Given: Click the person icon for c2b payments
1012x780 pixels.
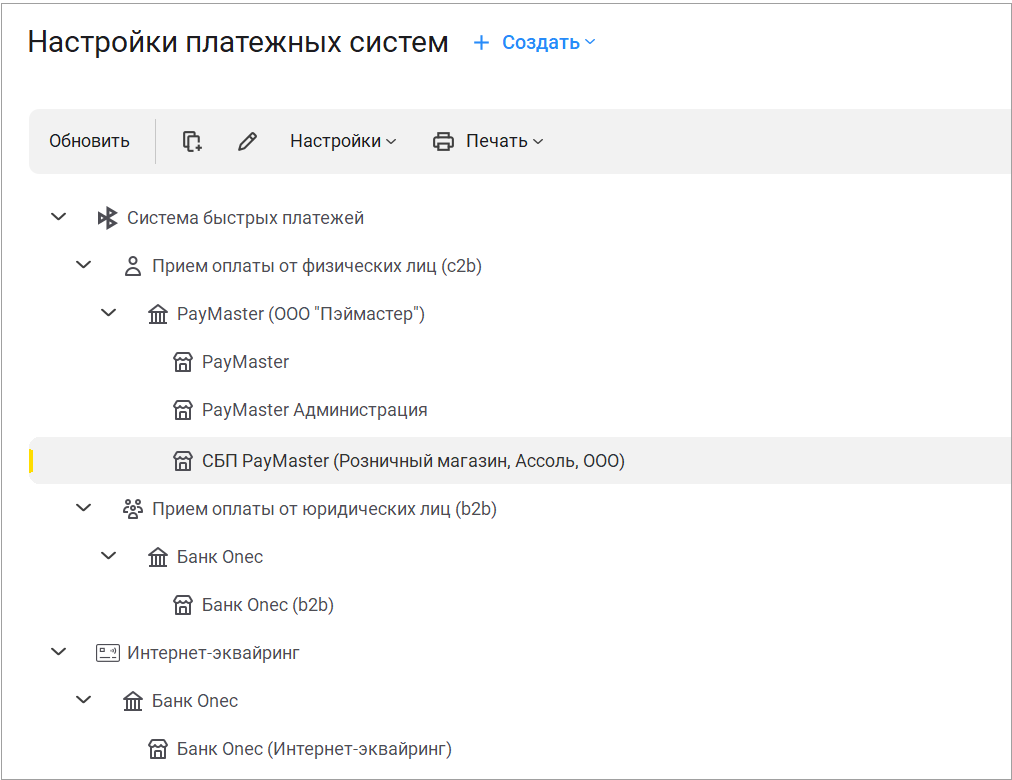Looking at the screenshot, I should (132, 266).
